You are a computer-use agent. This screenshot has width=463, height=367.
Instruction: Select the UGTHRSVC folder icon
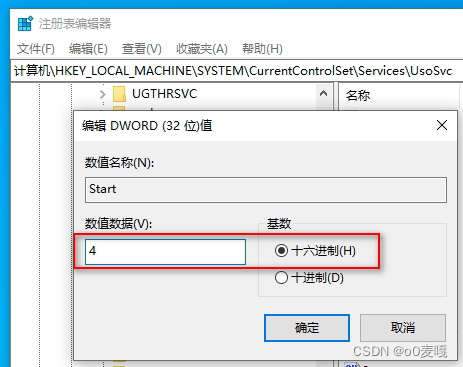[x=119, y=94]
